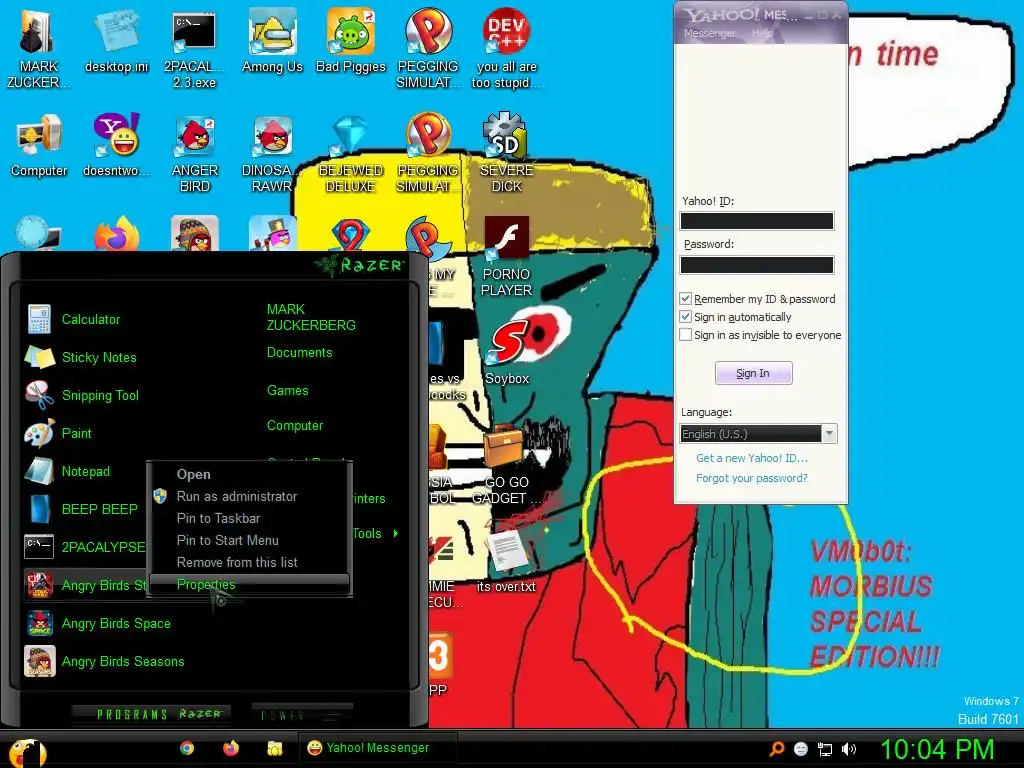
Task: Launch Soybox desktop shortcut
Action: pyautogui.click(x=506, y=353)
